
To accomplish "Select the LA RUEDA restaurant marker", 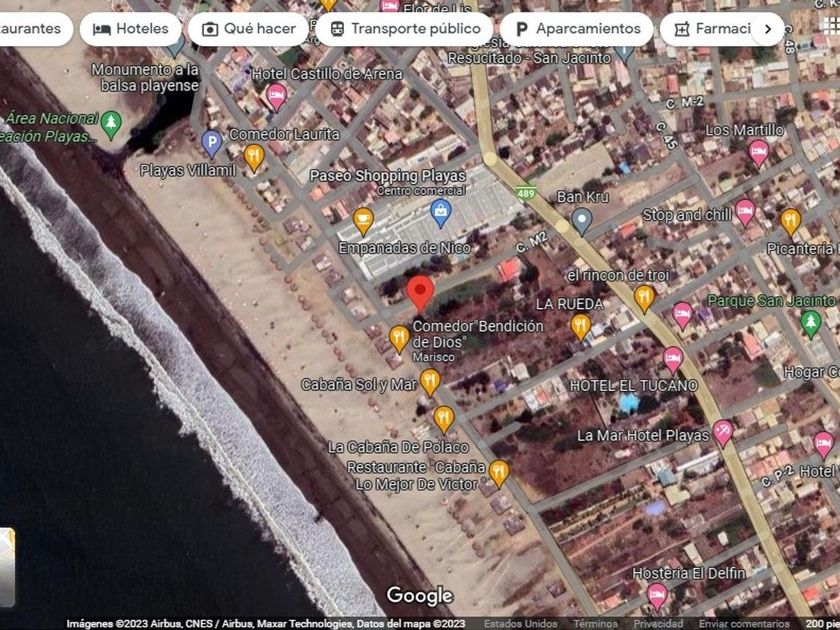I will [x=581, y=326].
